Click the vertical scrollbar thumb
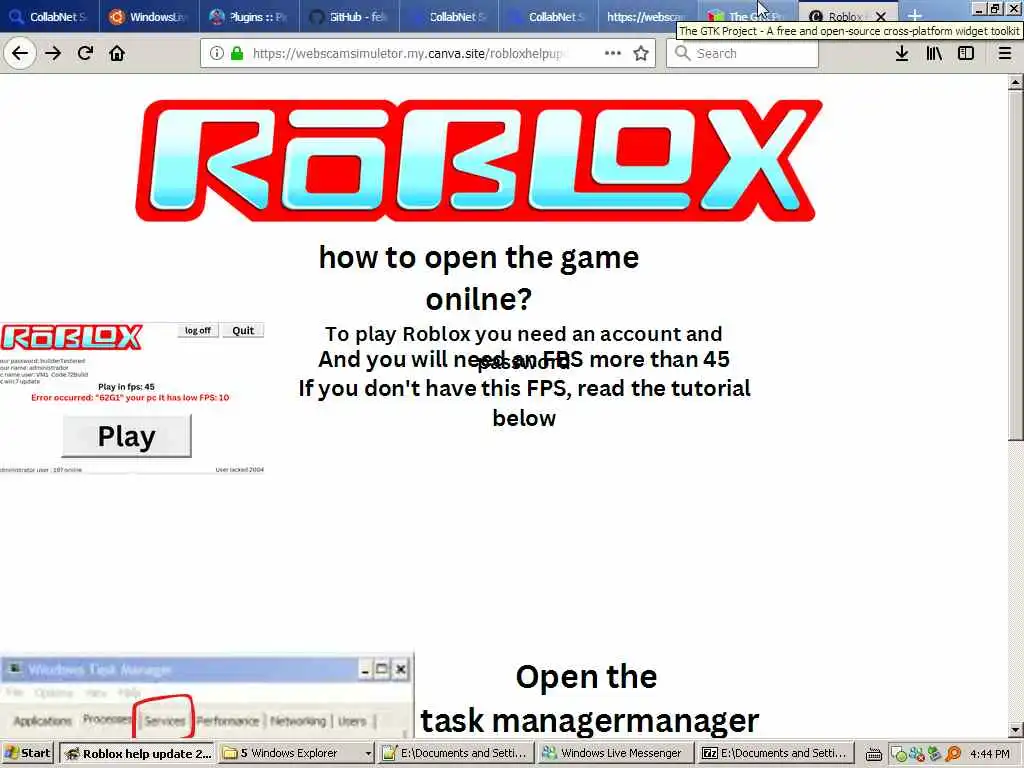 1015,265
